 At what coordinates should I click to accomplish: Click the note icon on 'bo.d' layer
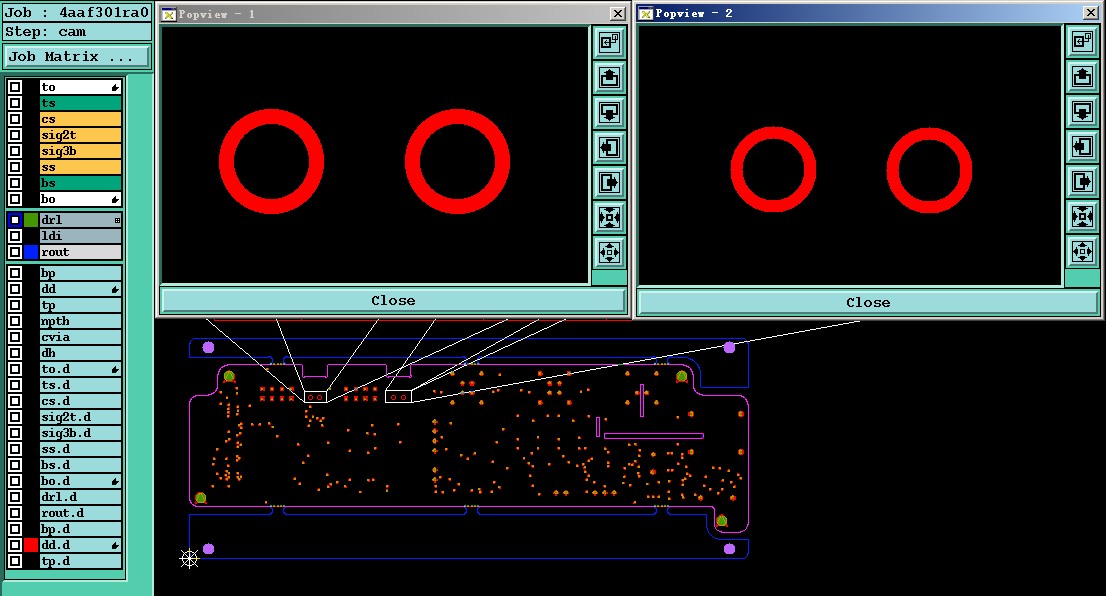115,482
